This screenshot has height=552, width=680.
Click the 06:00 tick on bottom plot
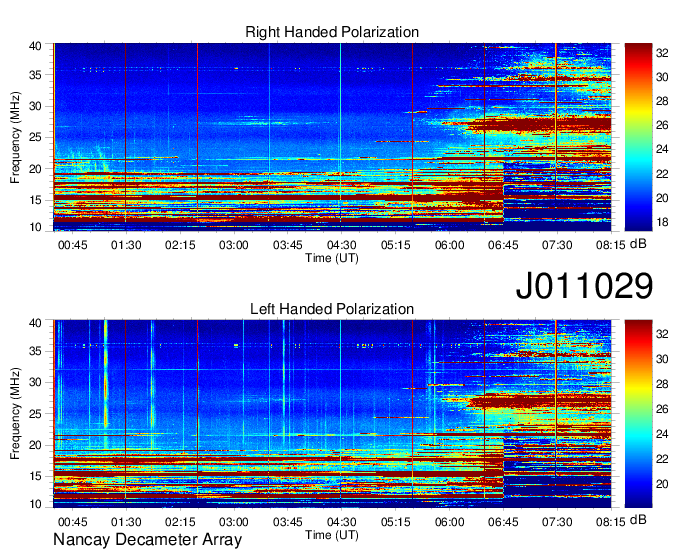point(449,522)
